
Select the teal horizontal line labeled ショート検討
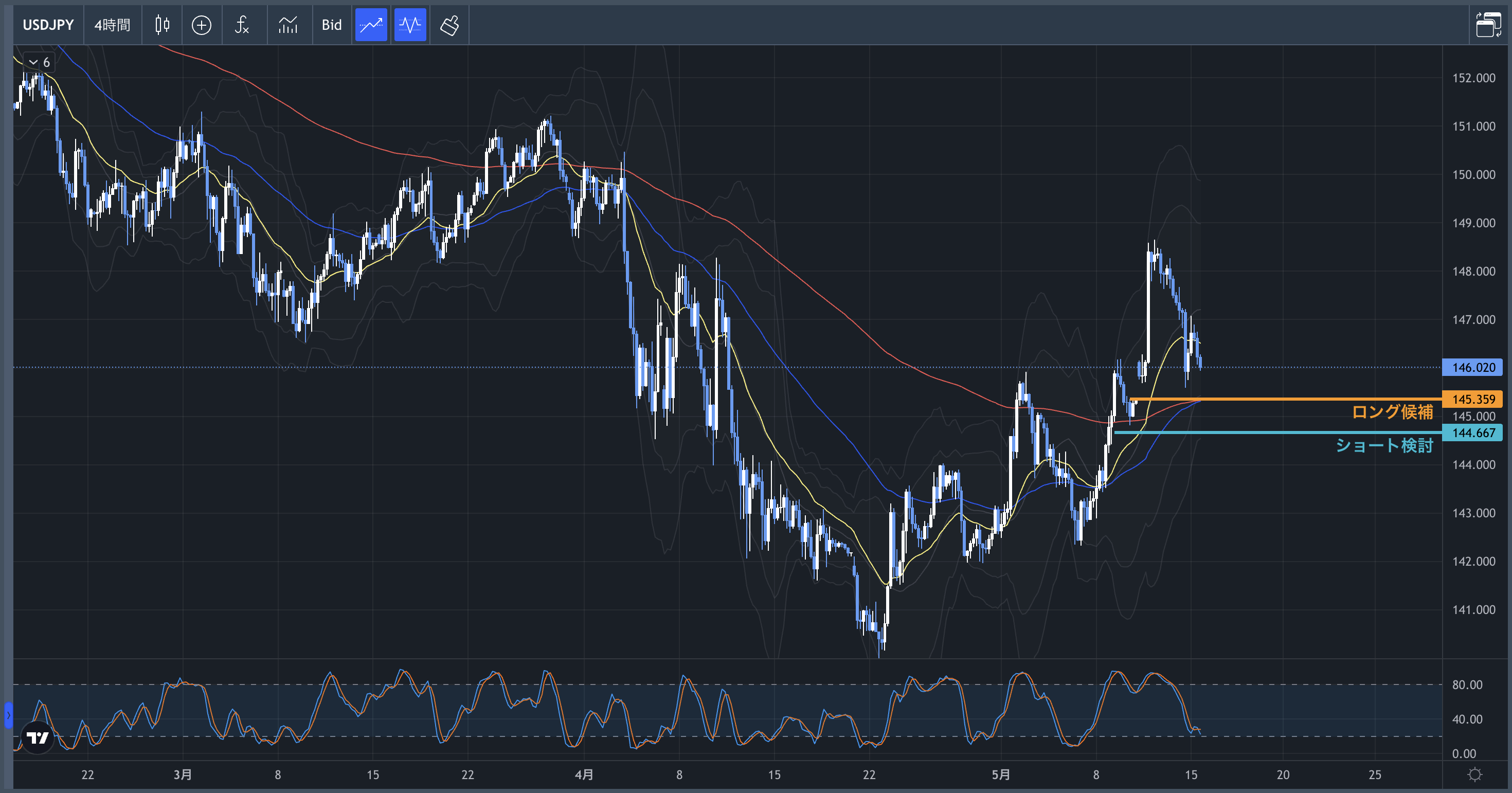[x=1278, y=432]
